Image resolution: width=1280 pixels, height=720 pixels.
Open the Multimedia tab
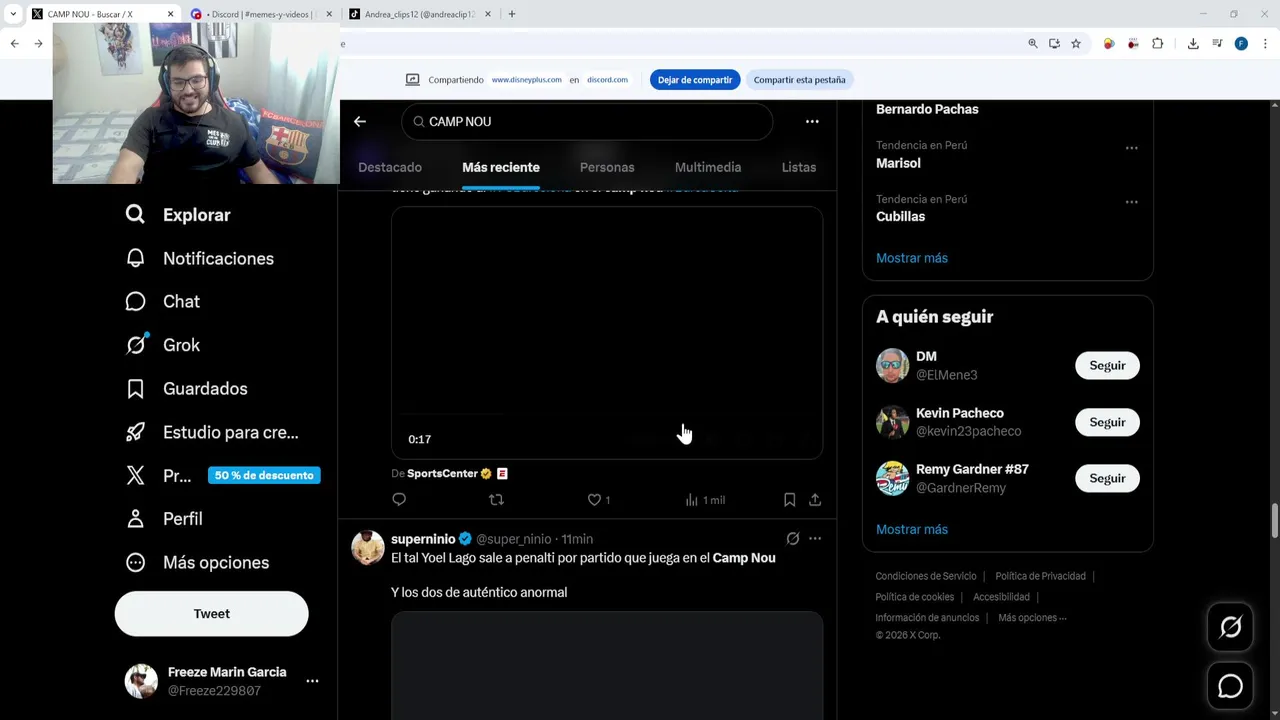(x=708, y=167)
